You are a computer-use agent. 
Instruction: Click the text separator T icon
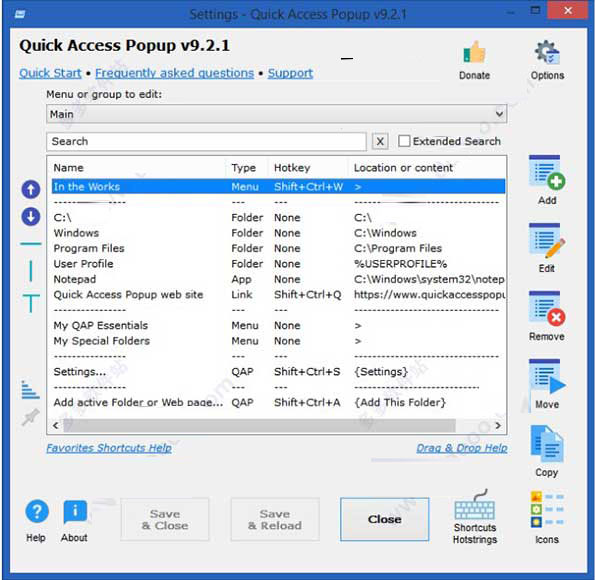pos(31,303)
